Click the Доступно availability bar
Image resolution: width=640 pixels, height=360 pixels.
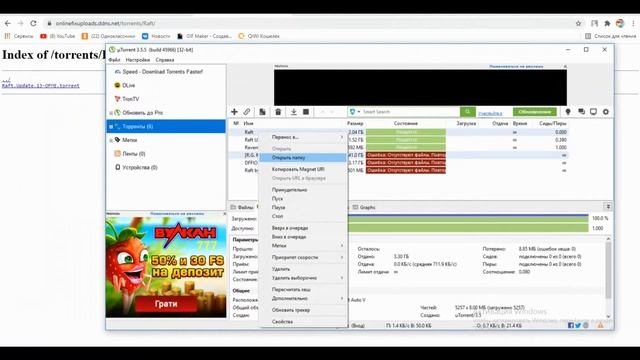(x=468, y=229)
